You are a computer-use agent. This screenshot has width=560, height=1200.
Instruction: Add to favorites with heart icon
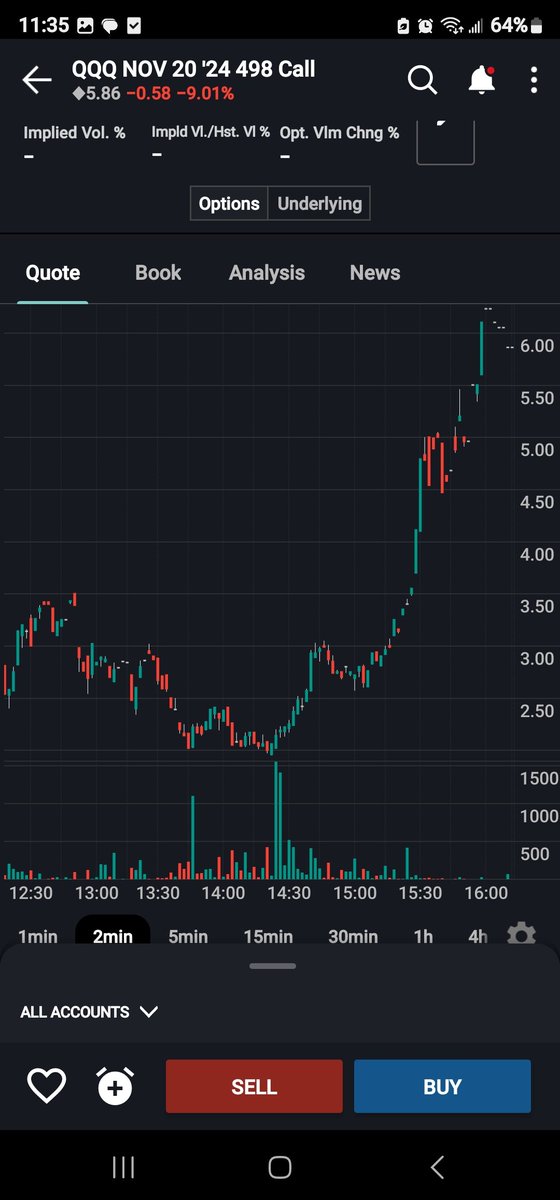46,1086
